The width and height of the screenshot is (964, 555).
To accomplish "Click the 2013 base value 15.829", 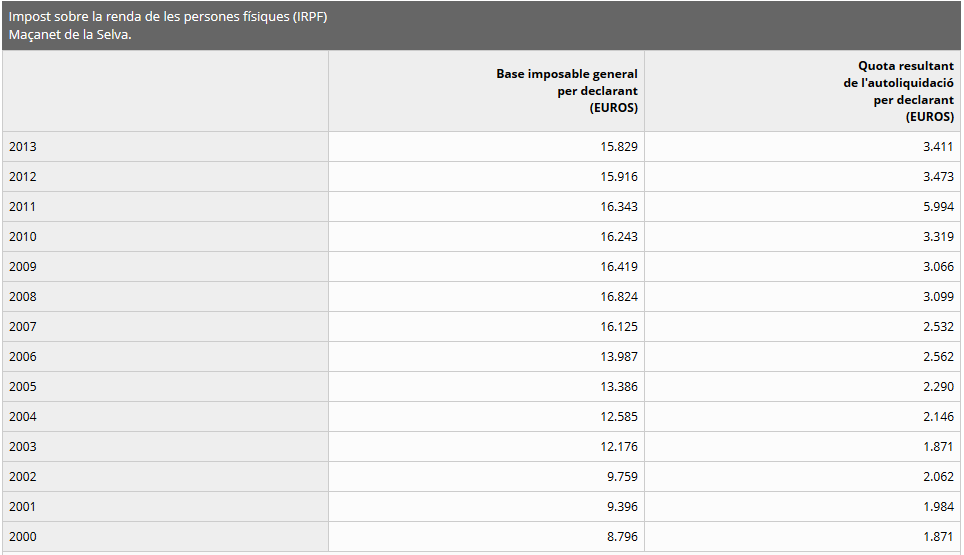I will pyautogui.click(x=619, y=147).
